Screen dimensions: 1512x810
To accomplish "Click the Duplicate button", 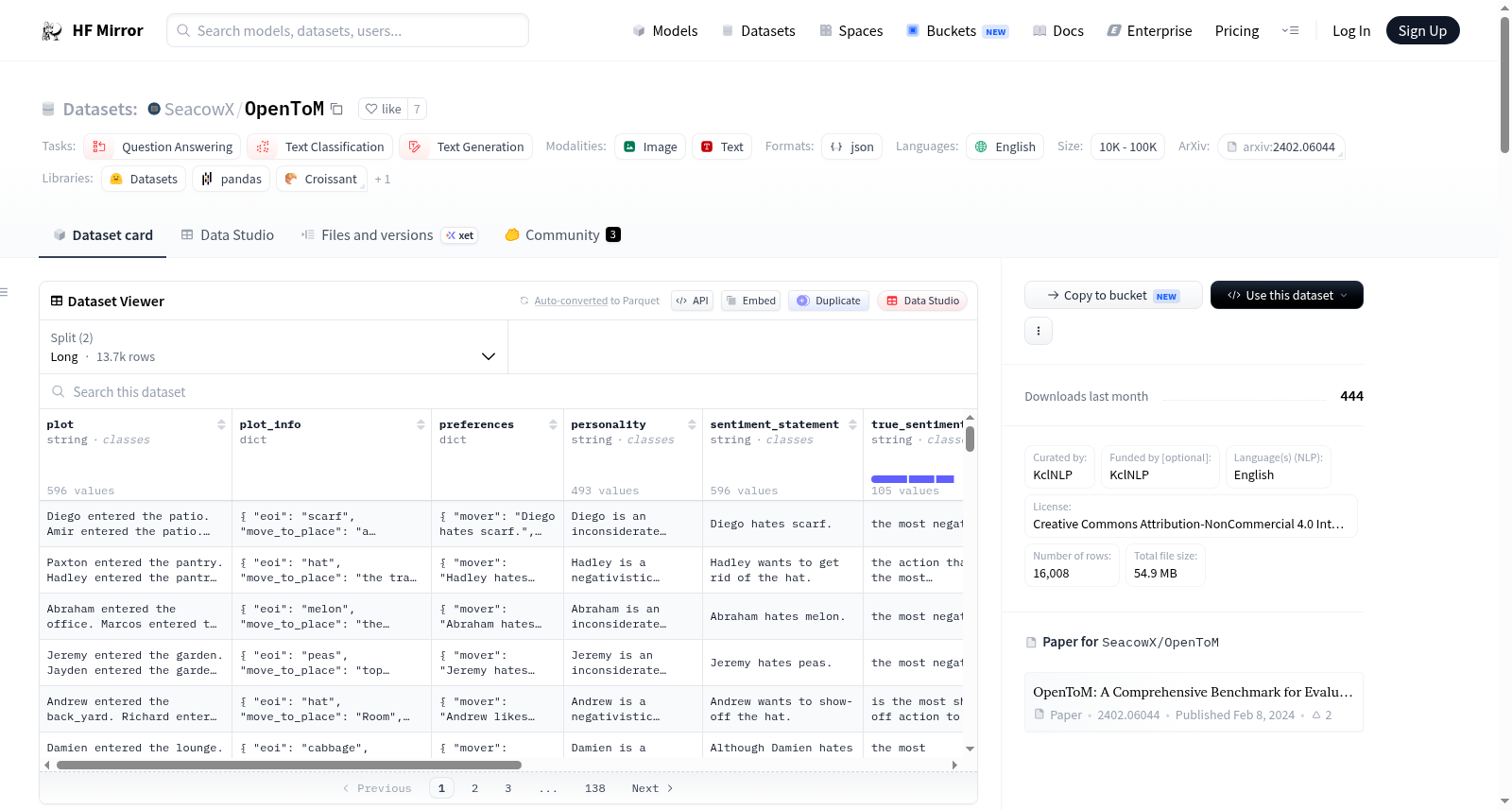I will point(829,301).
